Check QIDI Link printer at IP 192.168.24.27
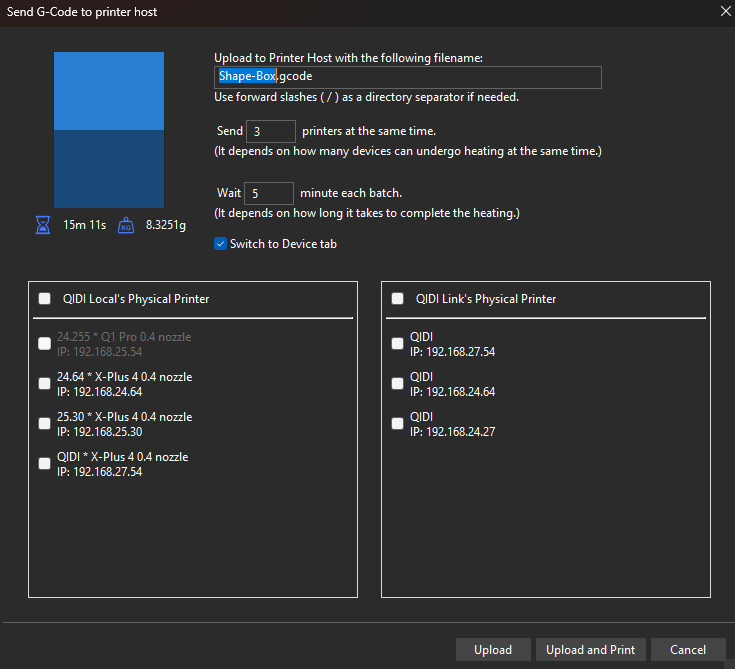Screen dimensions: 735x669 point(398,423)
